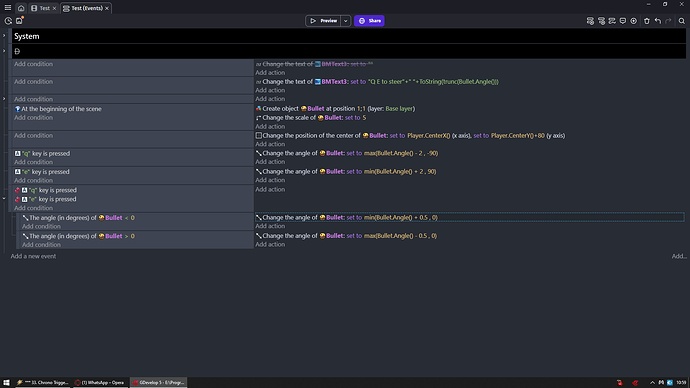Close the Test (Events) tab
The height and width of the screenshot is (388, 690).
click(107, 8)
